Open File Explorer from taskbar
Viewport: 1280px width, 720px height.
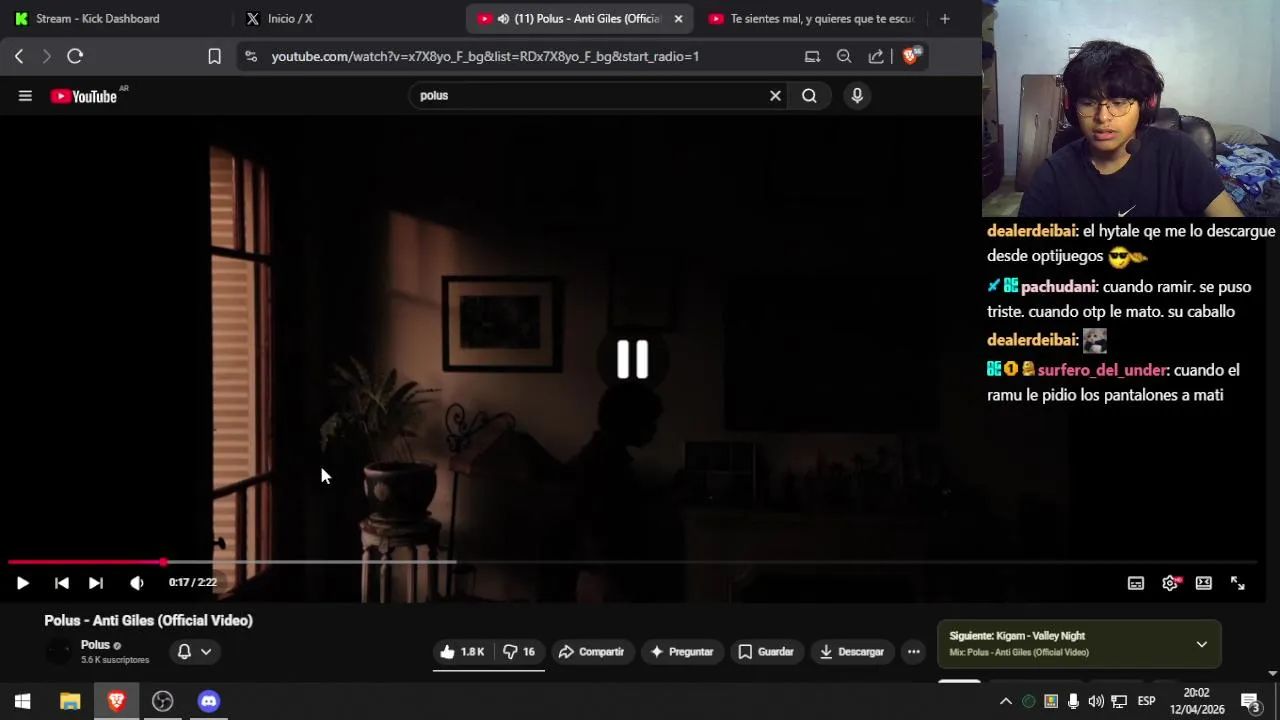[x=70, y=701]
